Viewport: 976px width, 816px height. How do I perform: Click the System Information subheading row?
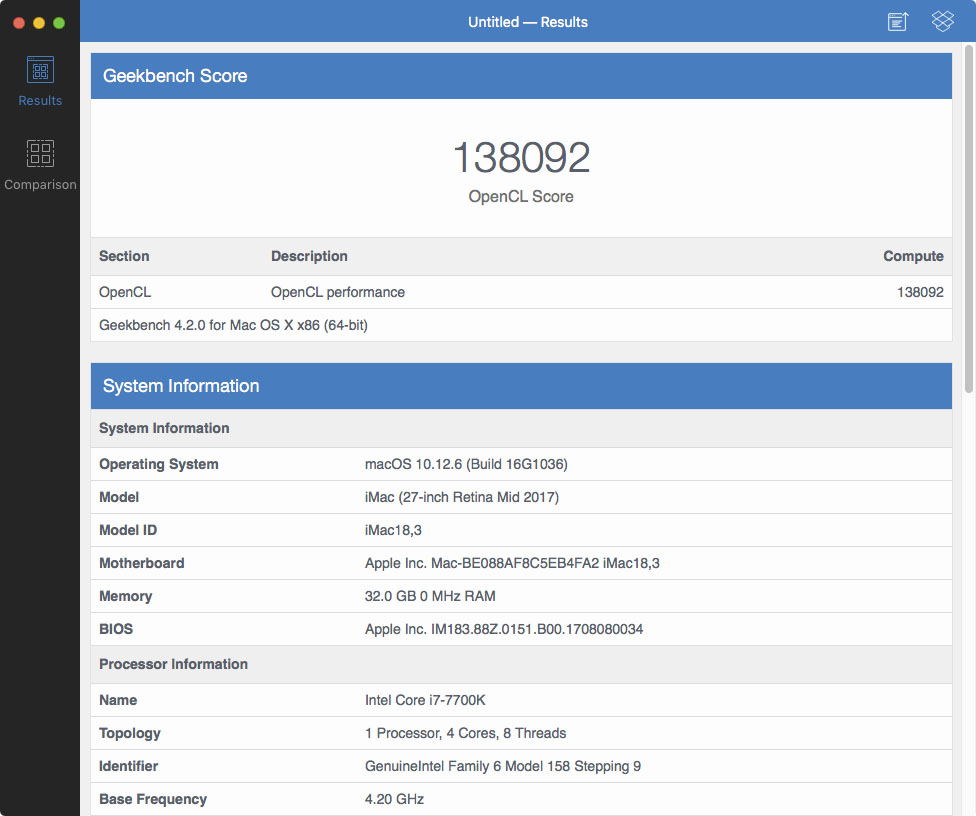[x=521, y=428]
